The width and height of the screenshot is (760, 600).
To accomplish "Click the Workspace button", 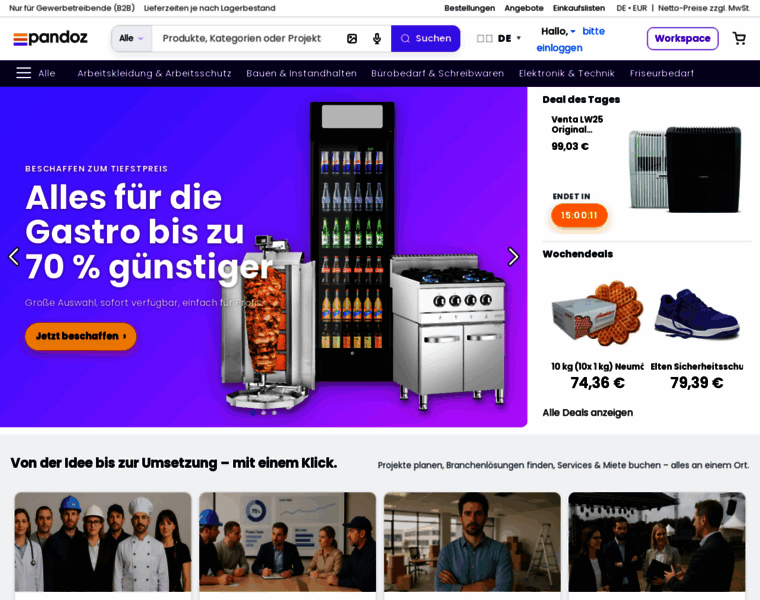I will pyautogui.click(x=682, y=38).
